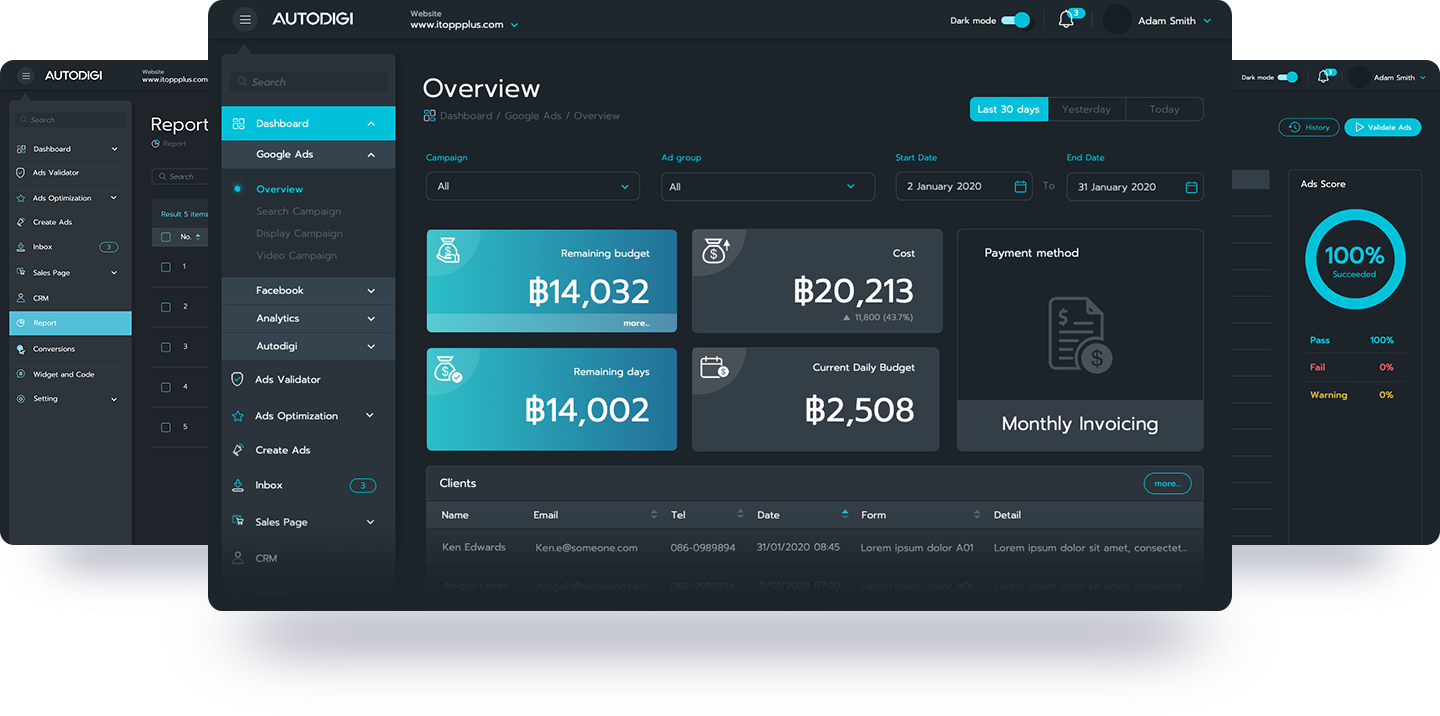
Task: Toggle Dark mode switch in right back window
Action: click(1288, 77)
